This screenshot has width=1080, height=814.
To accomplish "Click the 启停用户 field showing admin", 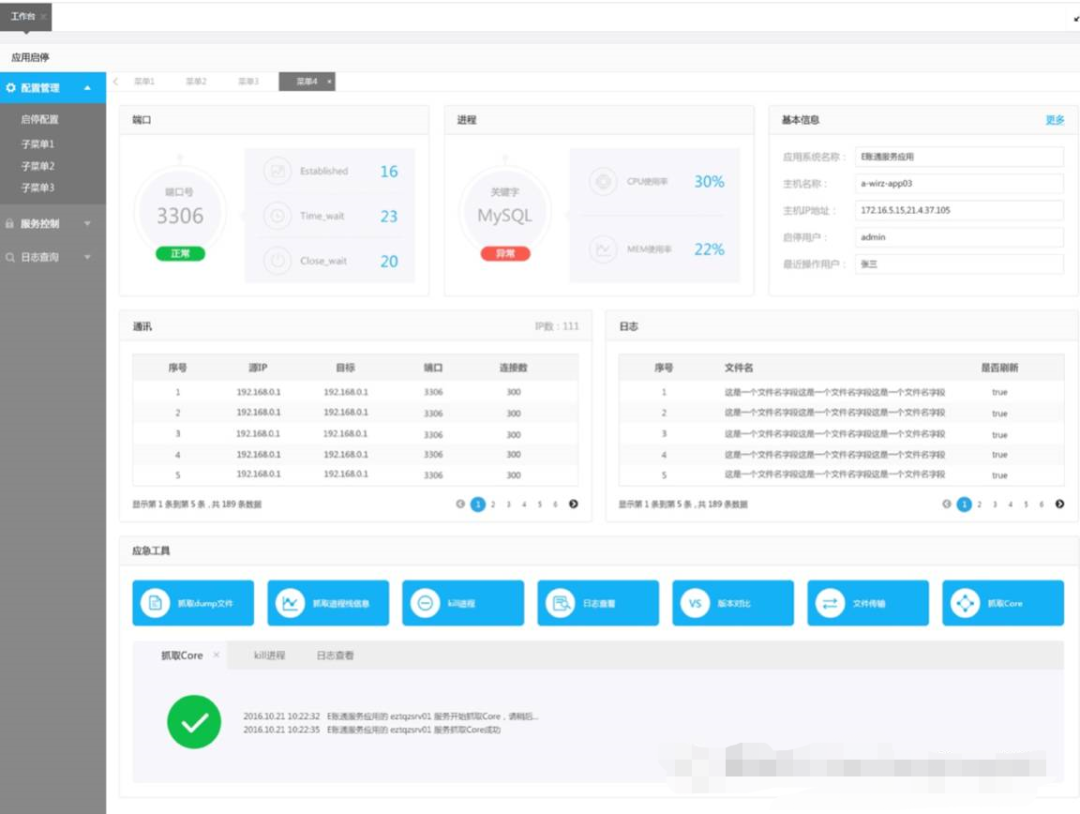I will pos(959,237).
